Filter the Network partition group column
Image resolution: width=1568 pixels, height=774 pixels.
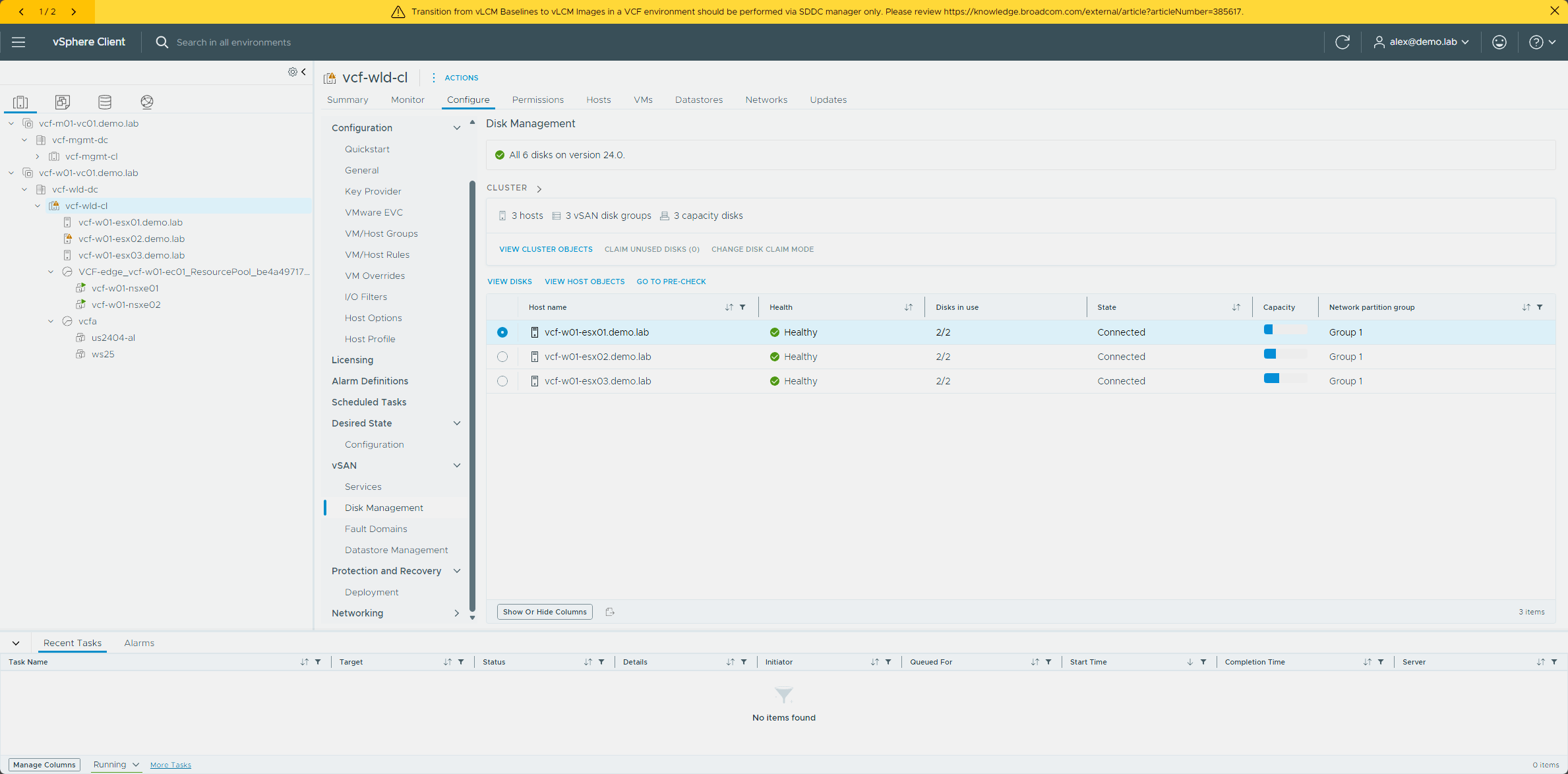pyautogui.click(x=1540, y=307)
